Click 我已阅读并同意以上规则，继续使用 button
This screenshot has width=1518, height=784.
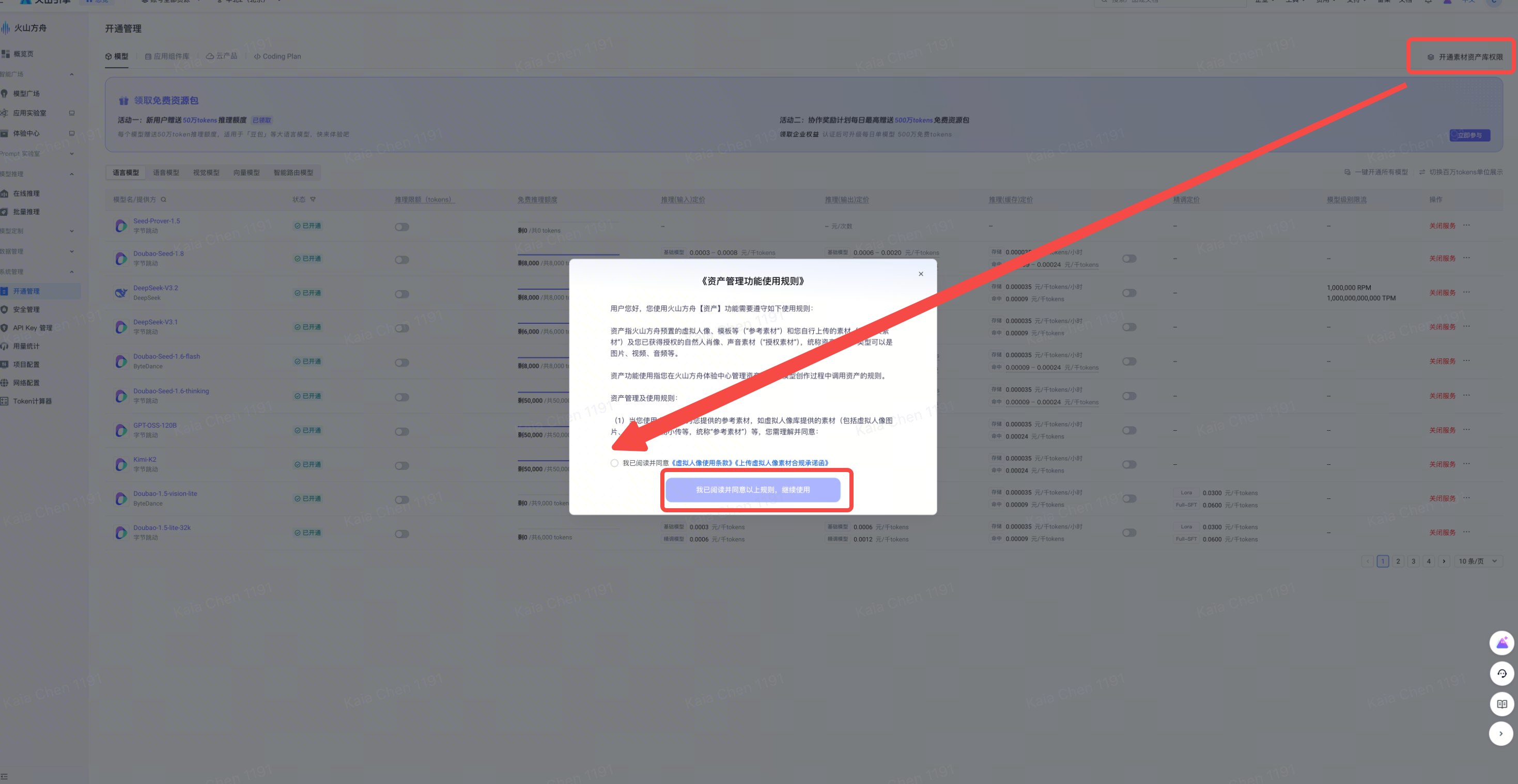click(752, 490)
